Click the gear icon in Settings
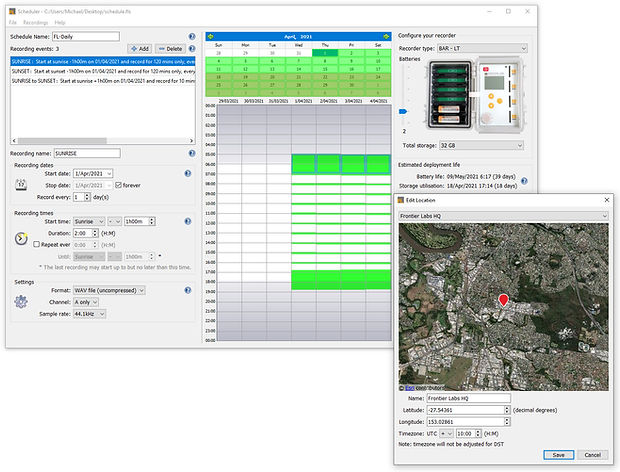Image resolution: width=620 pixels, height=472 pixels. (21, 302)
